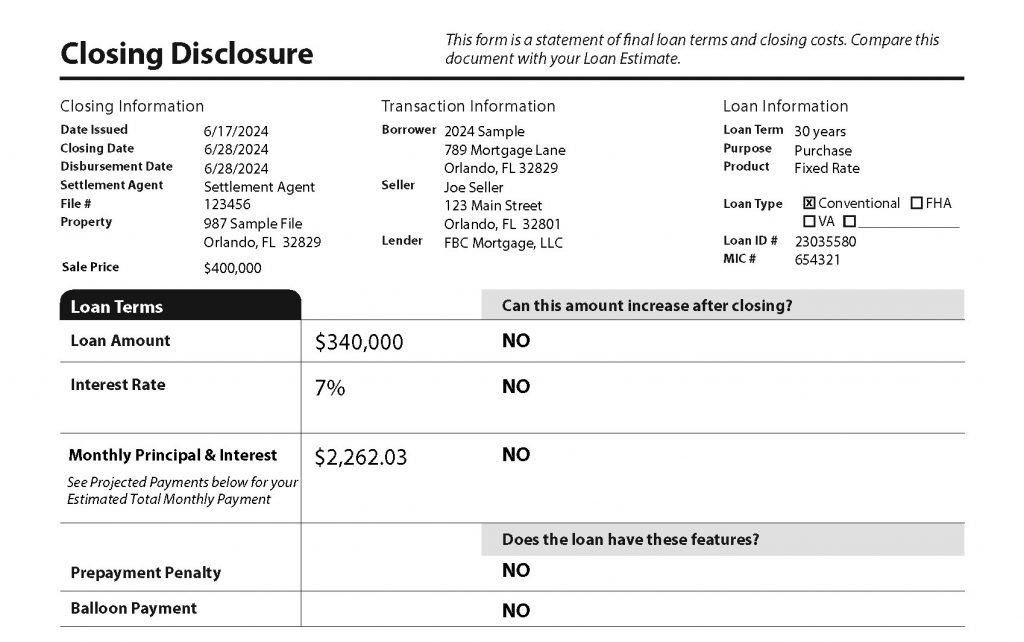Click NO beside Prepayment Penalty
Image resolution: width=1024 pixels, height=642 pixels.
click(516, 570)
